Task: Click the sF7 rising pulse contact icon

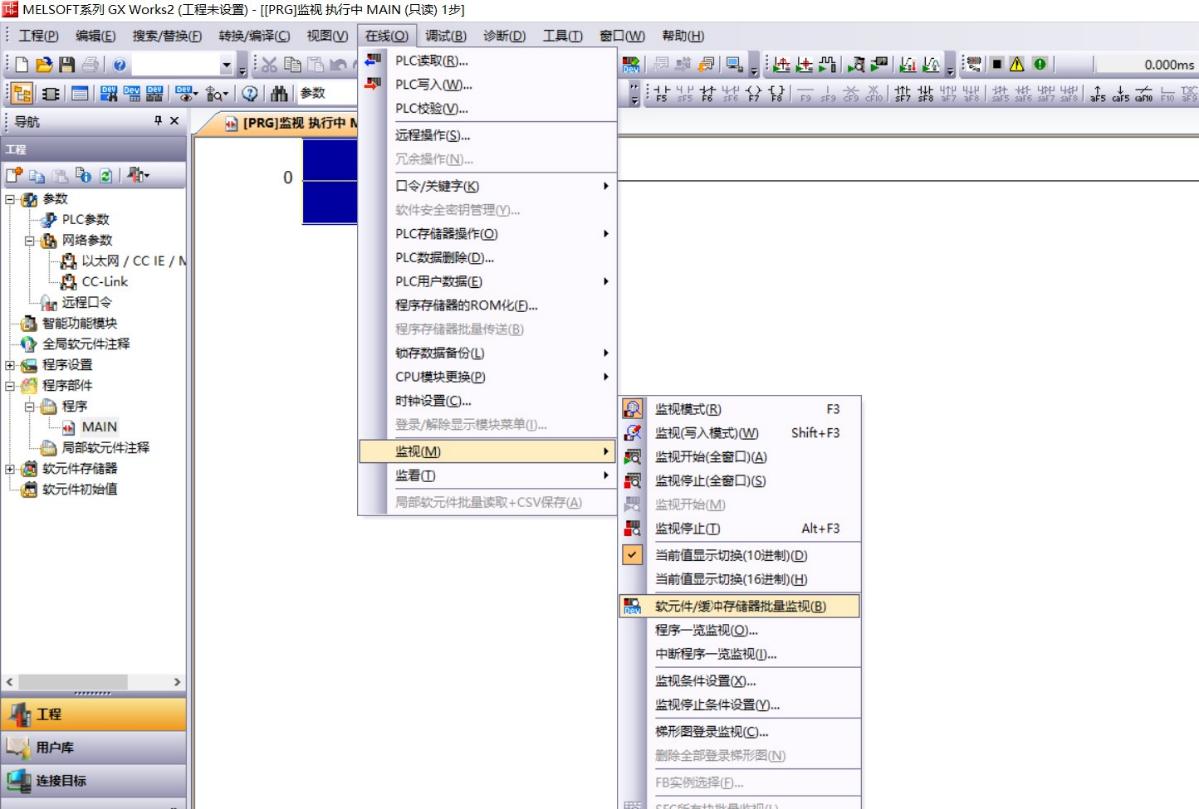Action: pyautogui.click(x=902, y=93)
